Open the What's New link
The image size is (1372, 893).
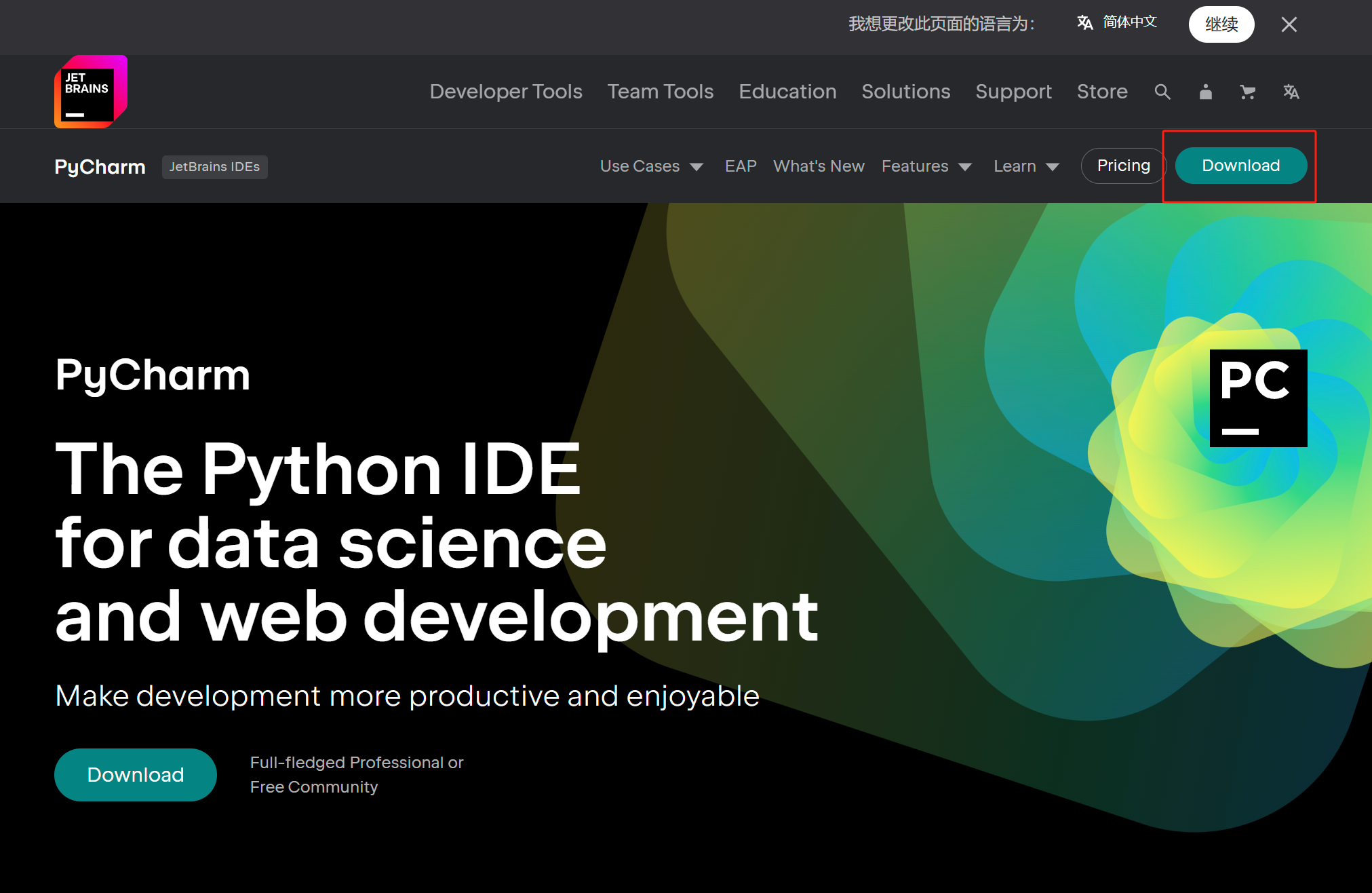[x=819, y=166]
